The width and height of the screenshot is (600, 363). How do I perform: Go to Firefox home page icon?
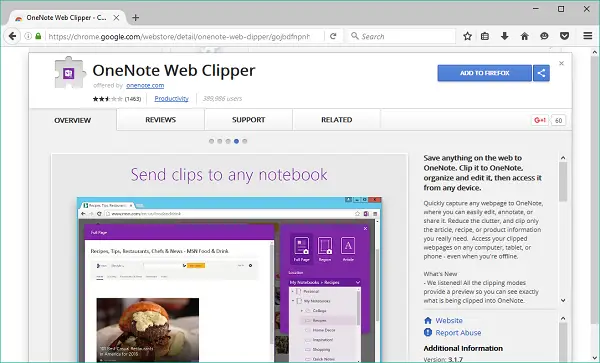click(525, 36)
